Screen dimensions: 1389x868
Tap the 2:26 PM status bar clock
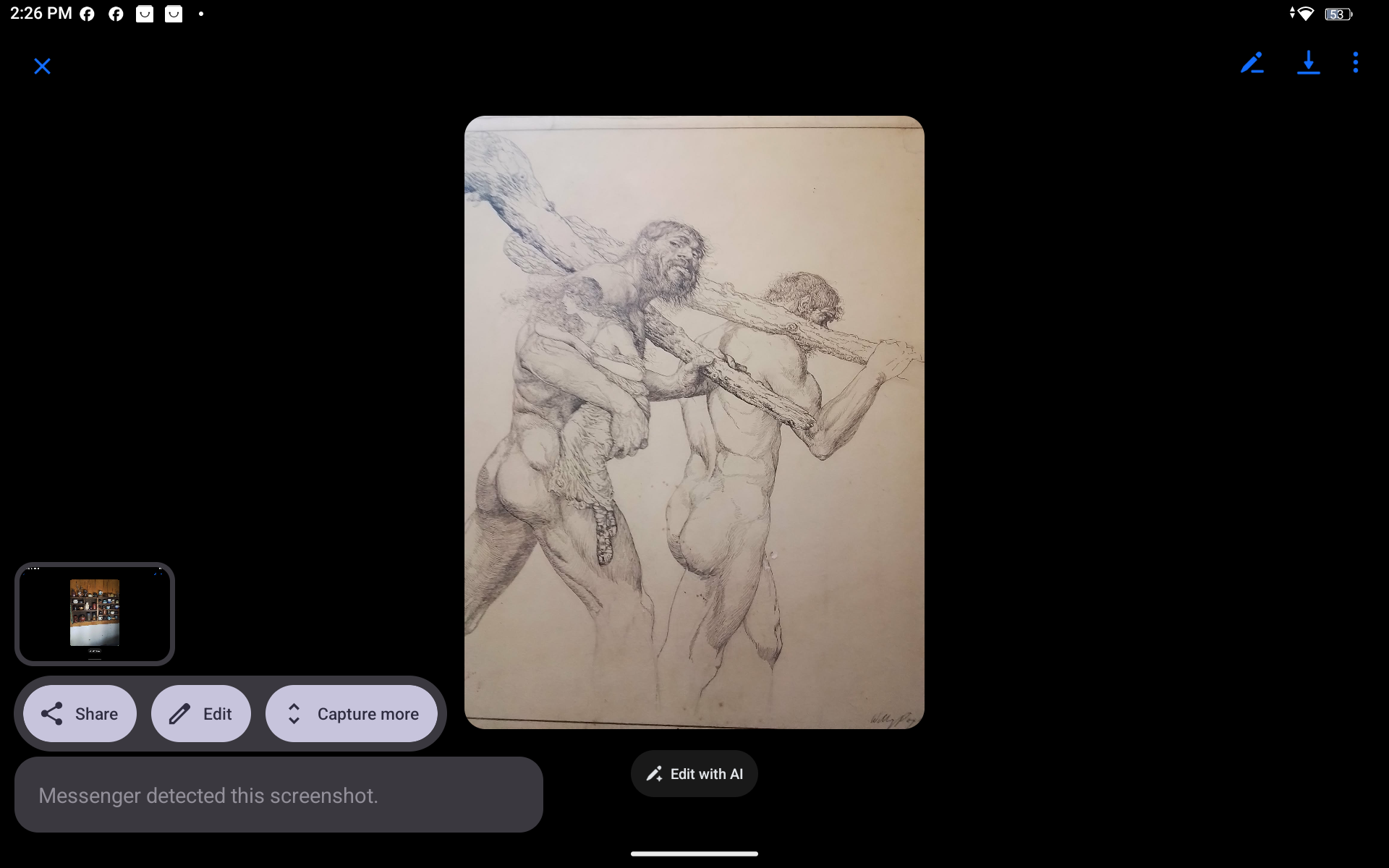[41, 14]
